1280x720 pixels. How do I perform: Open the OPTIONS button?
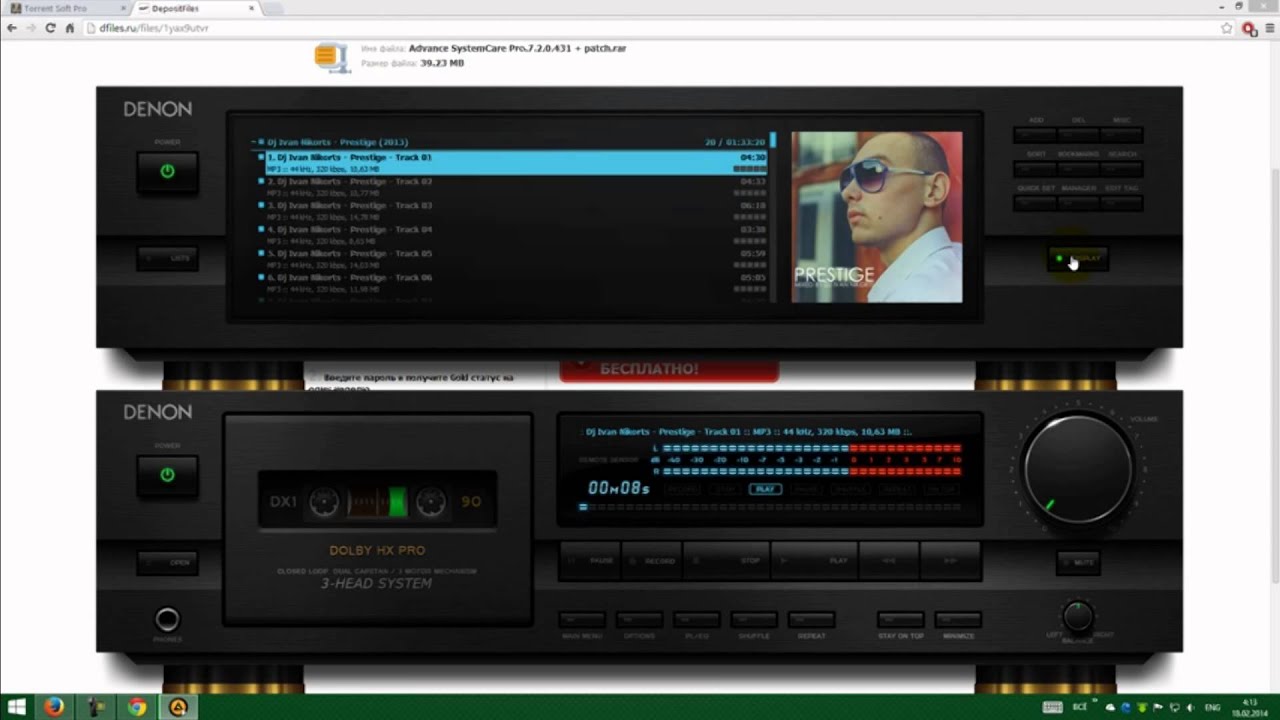(639, 620)
